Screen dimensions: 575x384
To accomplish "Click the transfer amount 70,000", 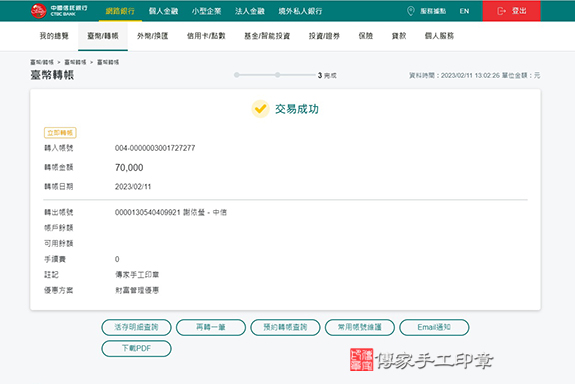I will [x=129, y=168].
